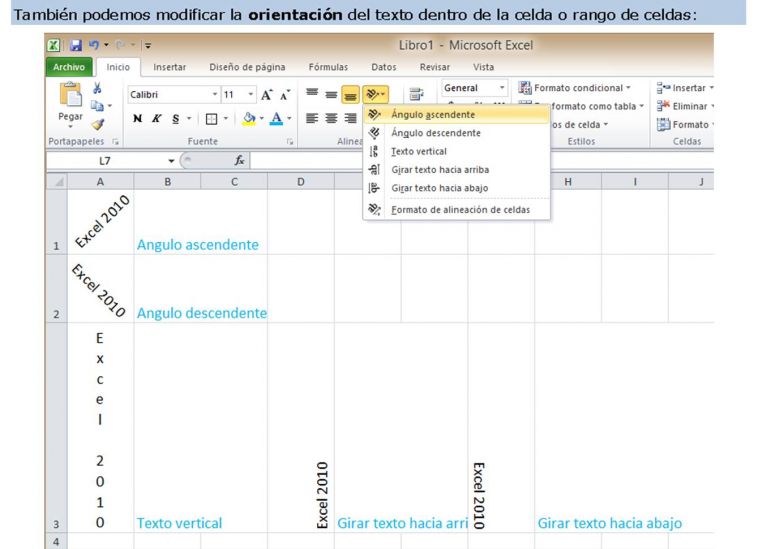Select the cell reading Girar texto hacia abajo
Viewport: 758px width, 549px height.
[x=568, y=428]
